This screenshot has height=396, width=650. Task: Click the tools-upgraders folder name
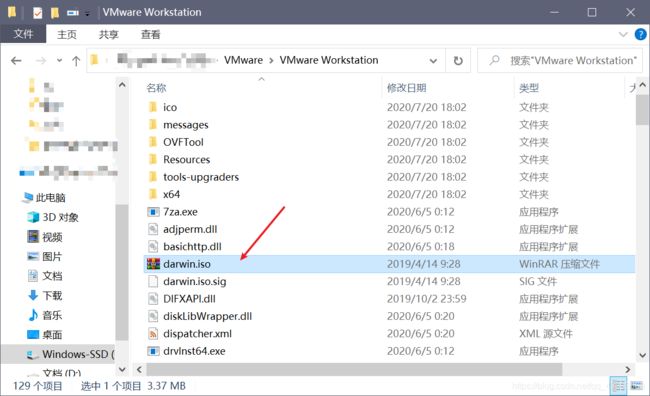[x=201, y=177]
